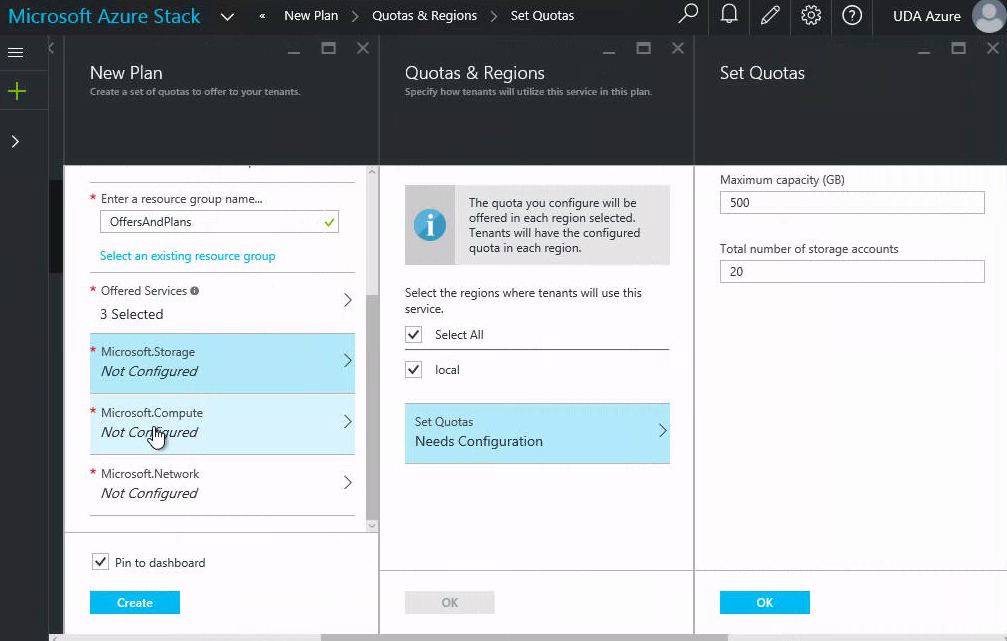Expand the left sidebar chevron
The width and height of the screenshot is (1007, 641).
point(15,142)
